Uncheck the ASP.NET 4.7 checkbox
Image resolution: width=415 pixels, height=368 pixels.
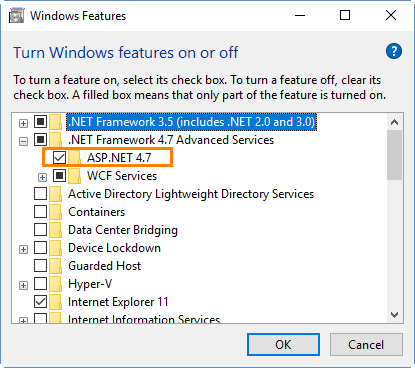click(59, 157)
